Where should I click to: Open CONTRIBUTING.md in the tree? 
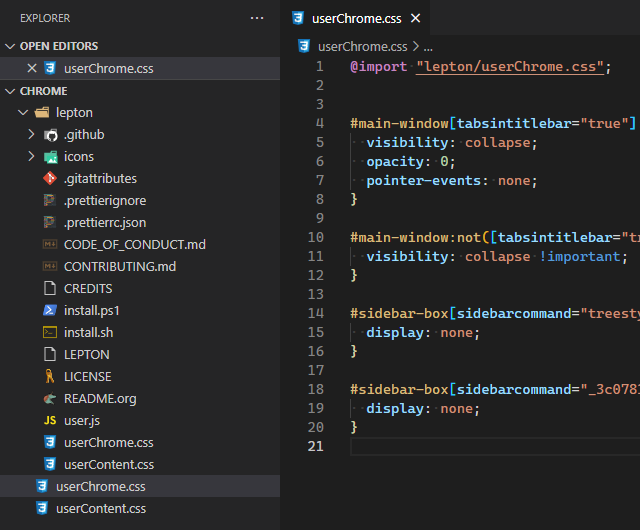(x=120, y=267)
